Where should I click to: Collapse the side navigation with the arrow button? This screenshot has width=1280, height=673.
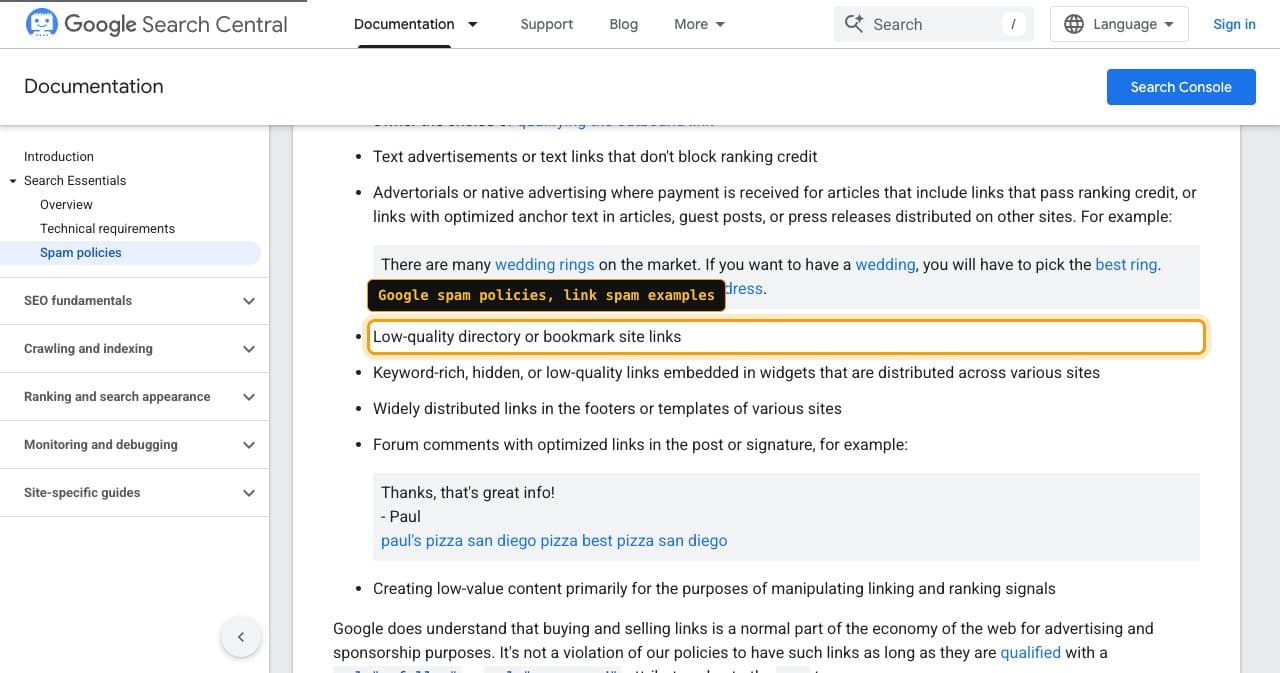(241, 636)
